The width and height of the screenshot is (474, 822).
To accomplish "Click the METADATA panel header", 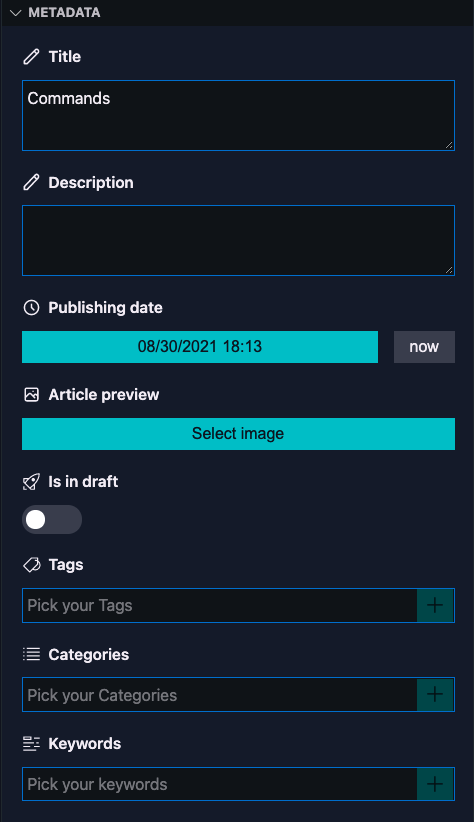I will tap(237, 13).
